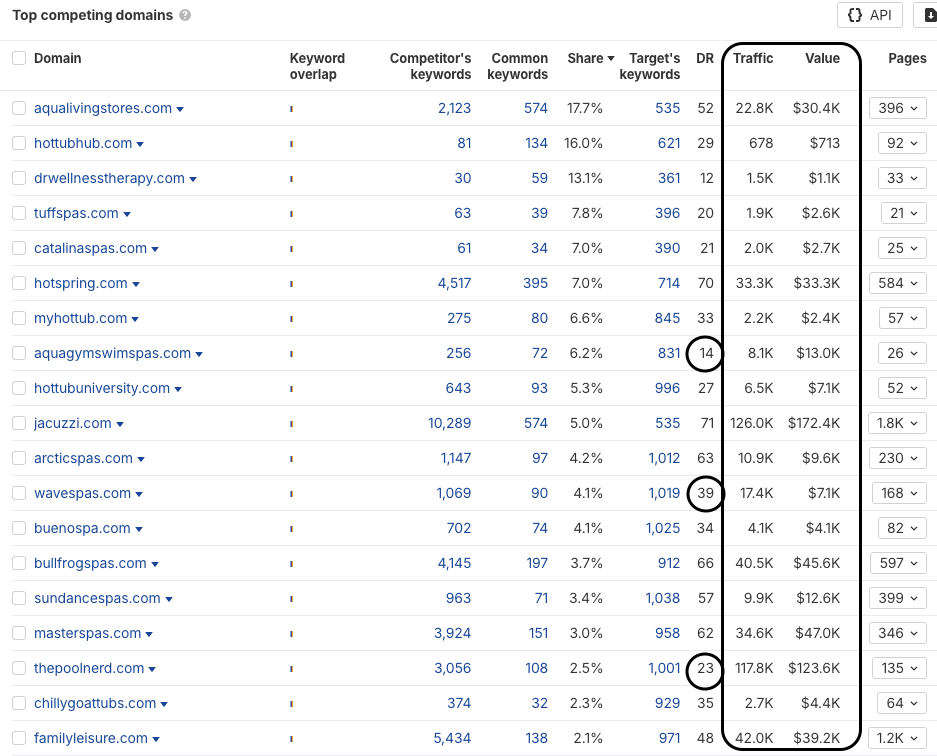This screenshot has height=756, width=937.
Task: Click keyword overlap bar for aqualivingstores.com
Action: pyautogui.click(x=292, y=109)
